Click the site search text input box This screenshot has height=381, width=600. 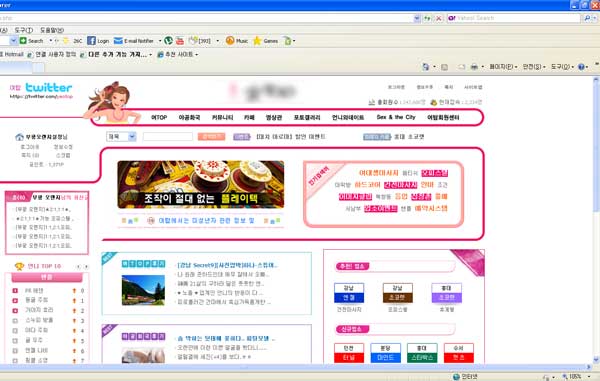(x=168, y=137)
